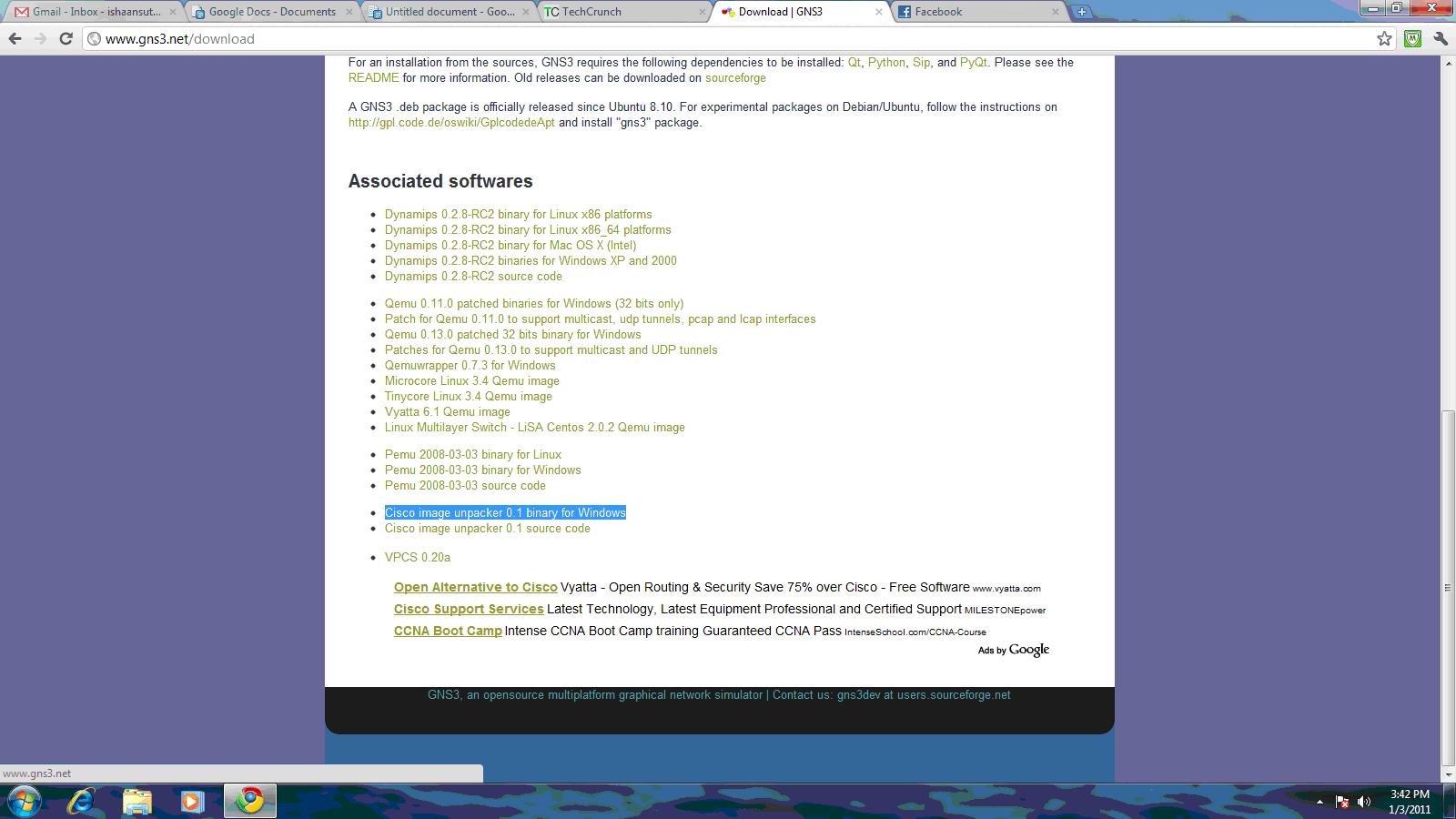
Task: Open the Sip dependency link
Action: pos(921,62)
